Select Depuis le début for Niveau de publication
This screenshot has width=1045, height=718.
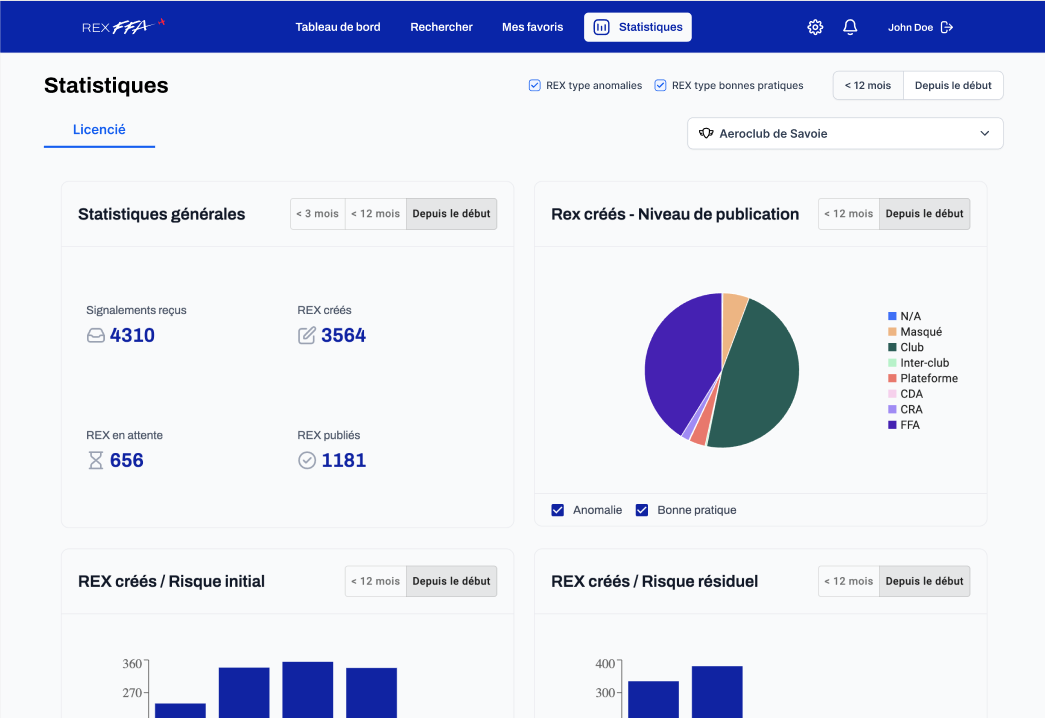point(924,214)
